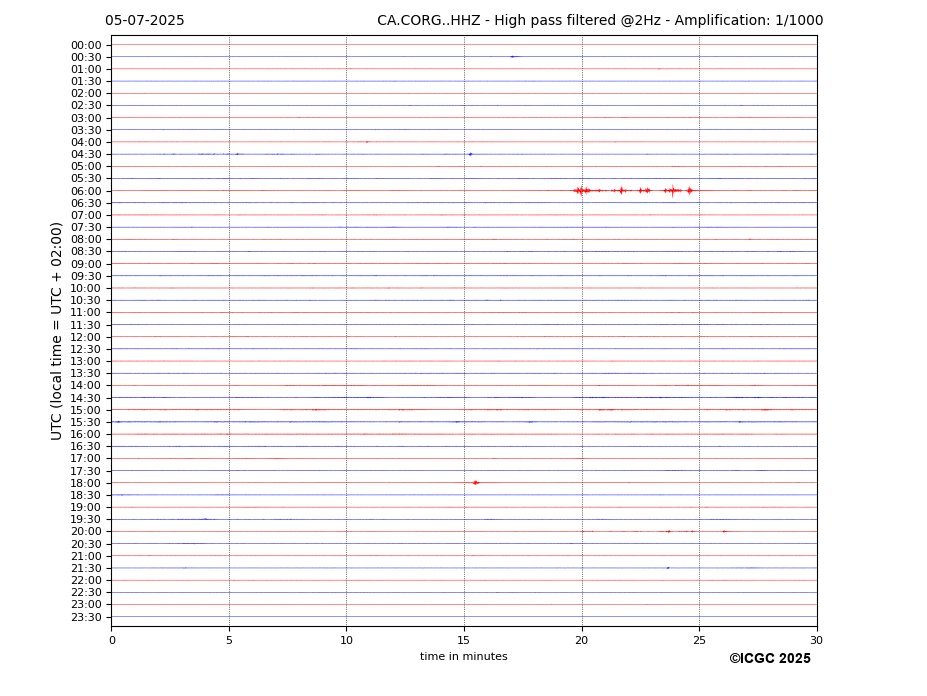Screen dimensions: 927x696
Task: Click the x-axis tick label 30
Action: click(816, 640)
